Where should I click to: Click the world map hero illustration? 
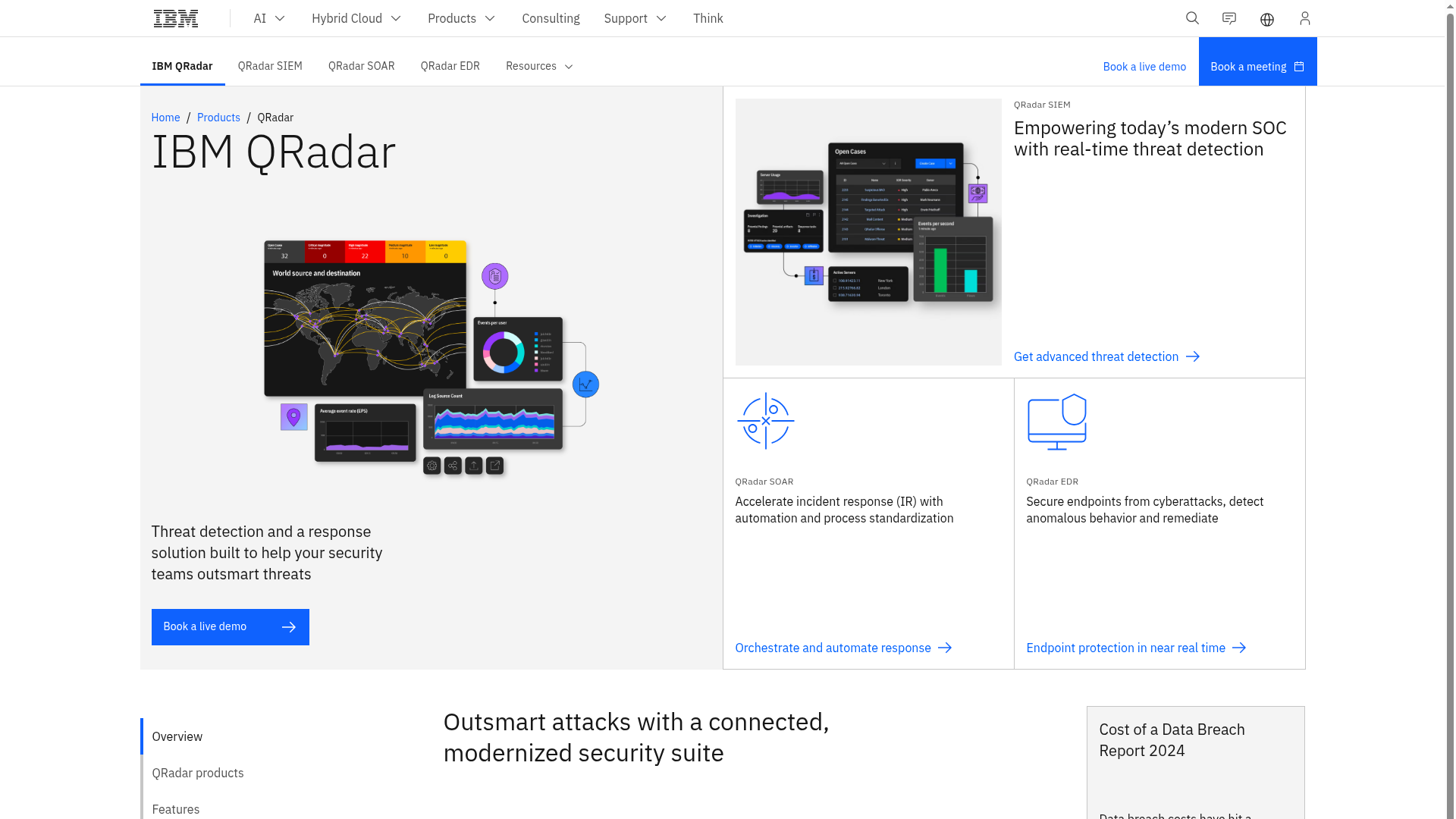(x=365, y=318)
